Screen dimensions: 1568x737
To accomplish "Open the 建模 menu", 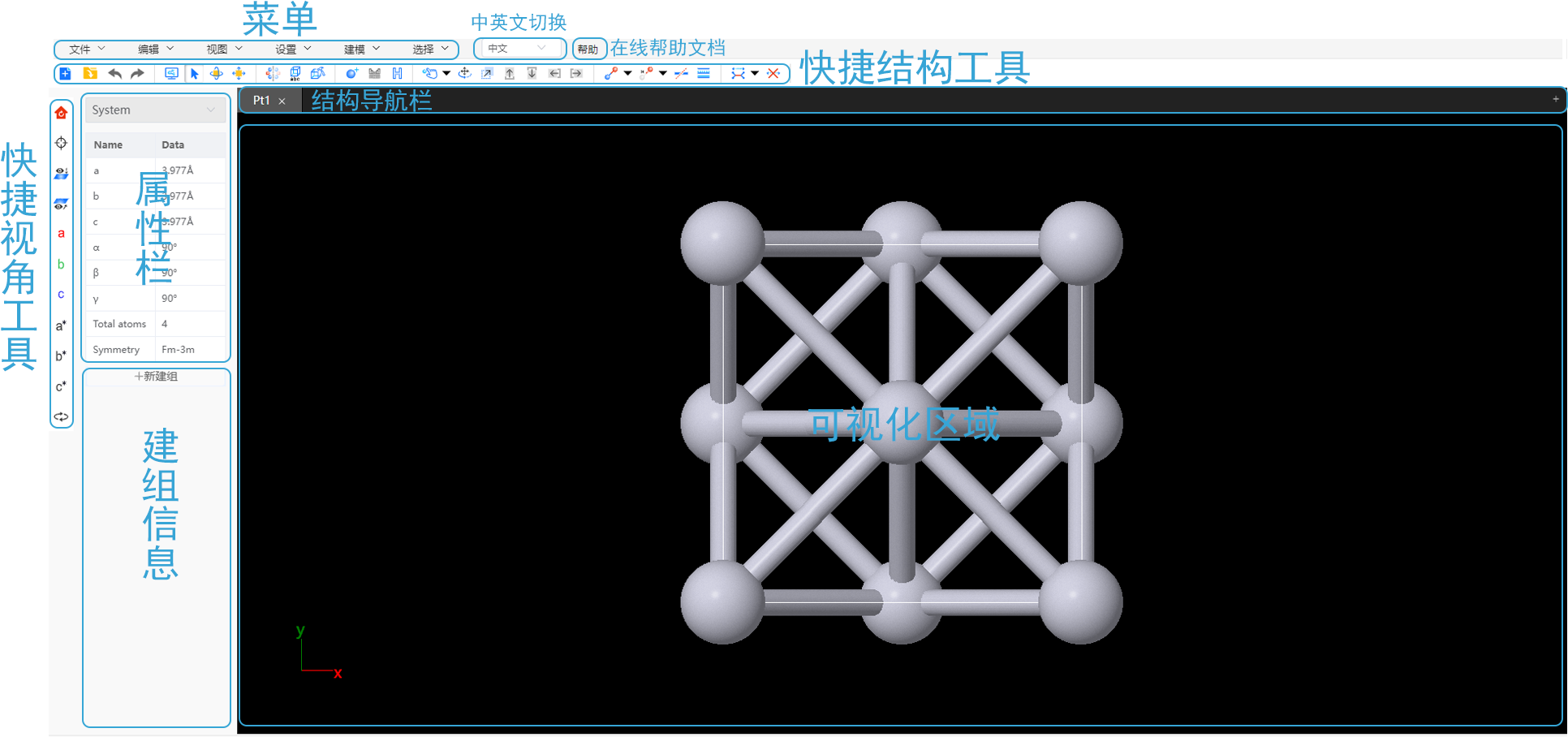I will (362, 50).
